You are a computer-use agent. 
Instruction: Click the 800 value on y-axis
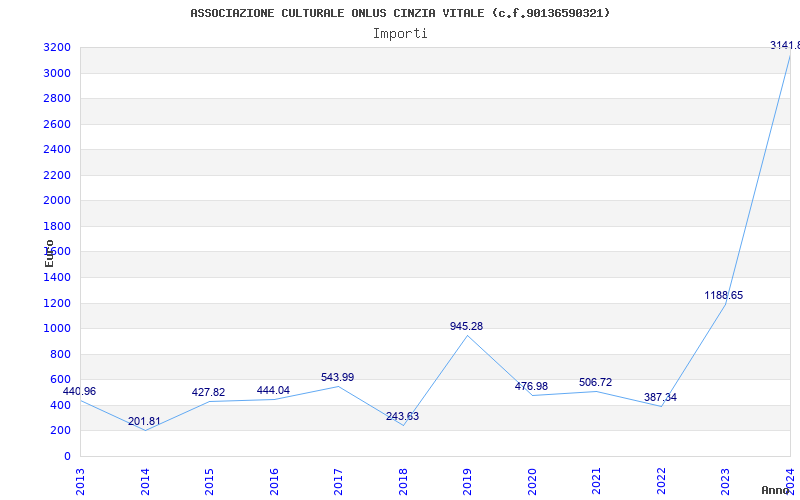pos(60,355)
